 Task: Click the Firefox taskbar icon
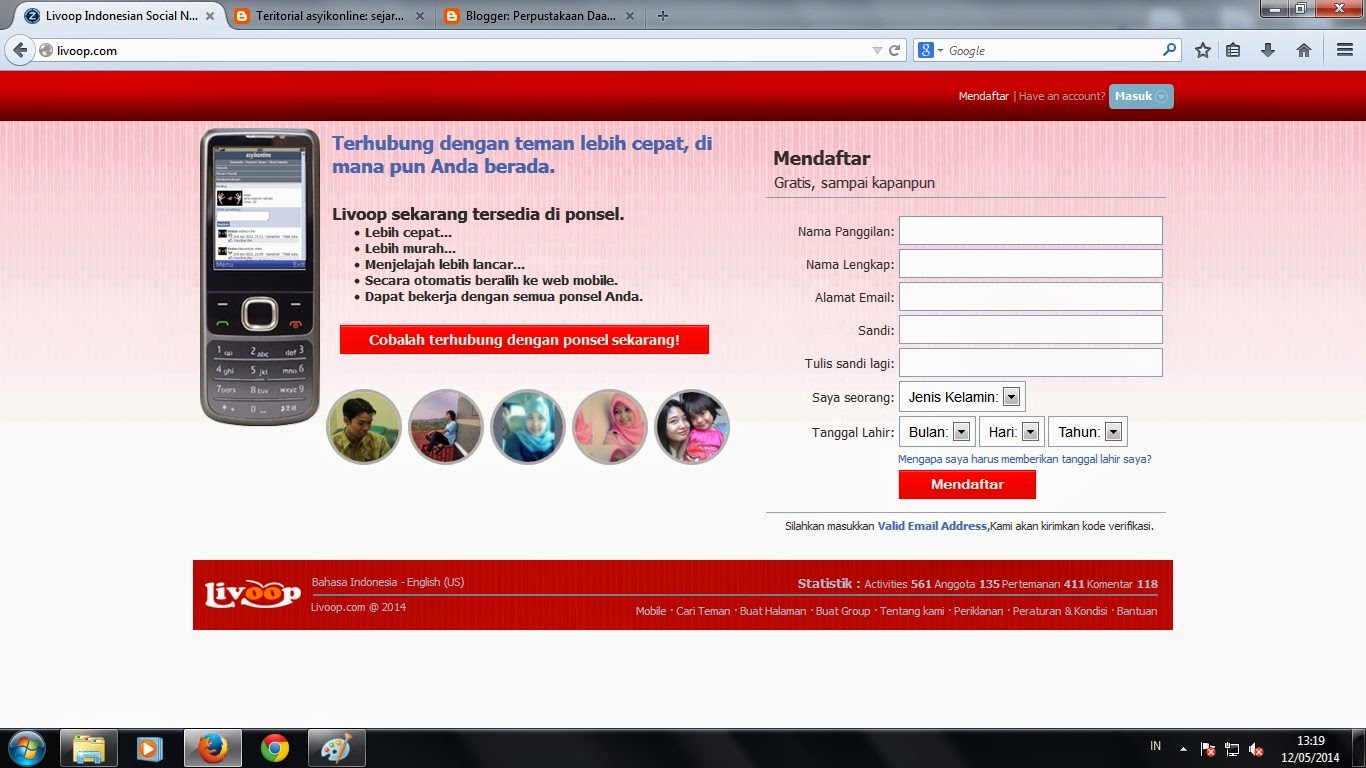pyautogui.click(x=212, y=748)
